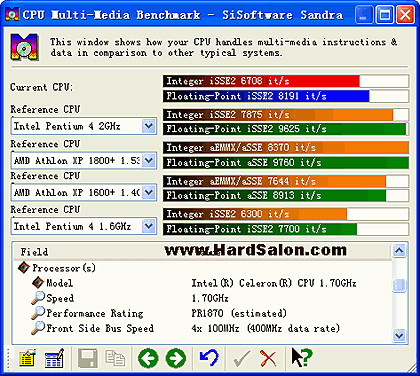The width and height of the screenshot is (420, 376).
Task: Go back with green left arrow
Action: (148, 358)
